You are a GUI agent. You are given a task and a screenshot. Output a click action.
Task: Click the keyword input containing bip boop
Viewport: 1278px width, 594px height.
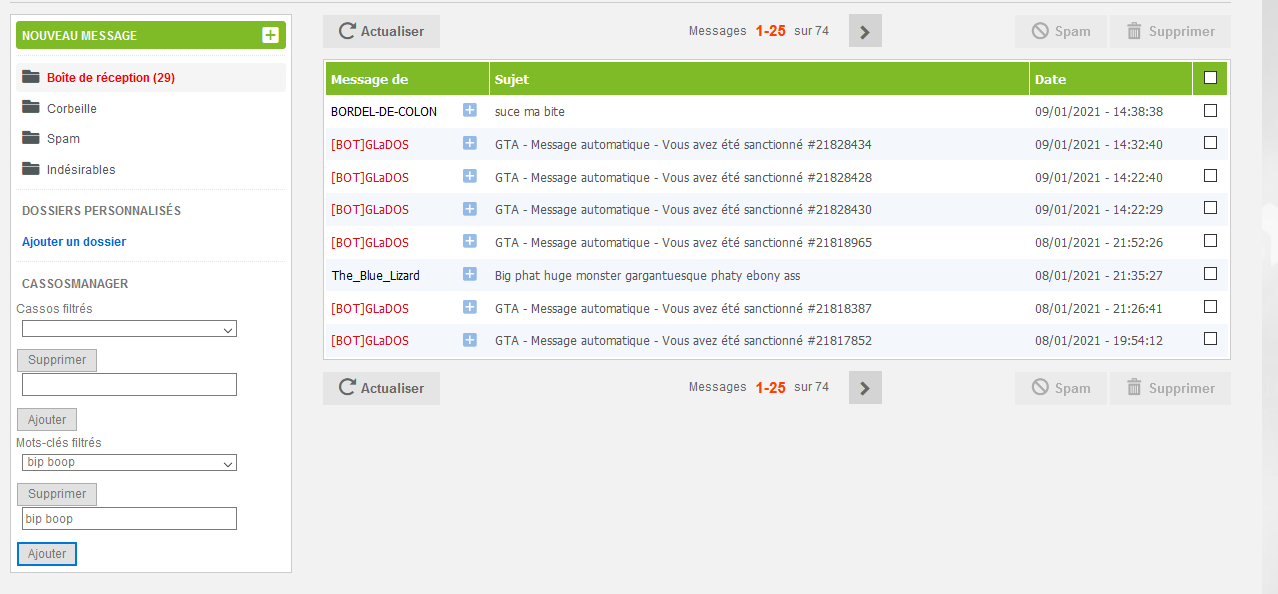[x=129, y=519]
